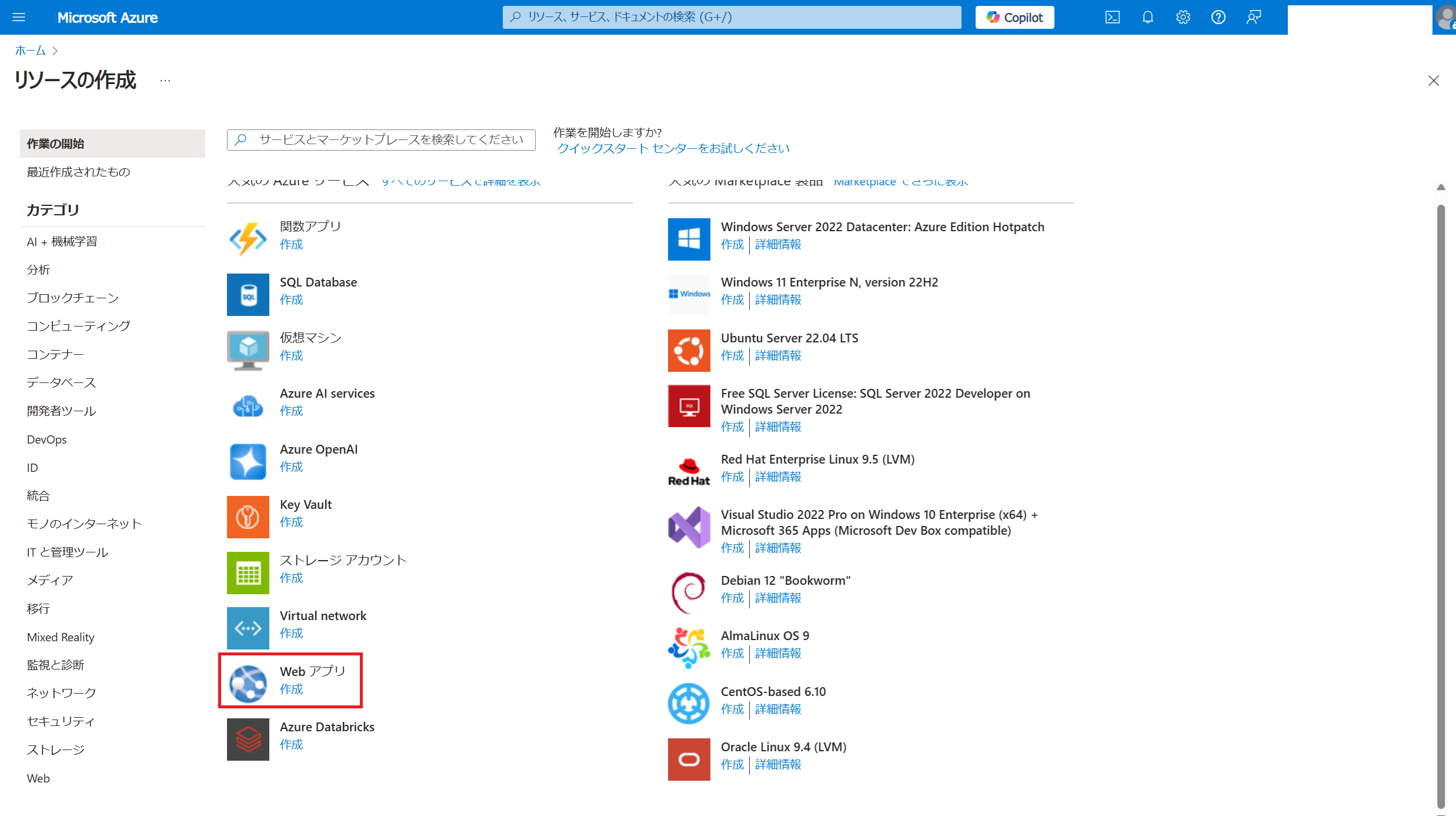Click the Key Vault icon
The width and height of the screenshot is (1456, 816).
point(248,517)
